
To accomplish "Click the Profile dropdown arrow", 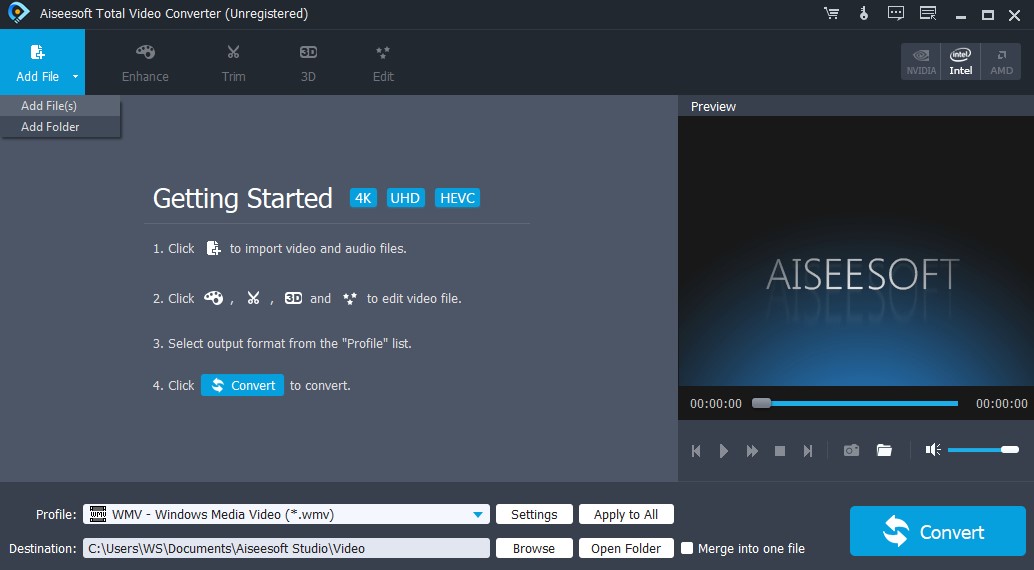I will pos(478,515).
